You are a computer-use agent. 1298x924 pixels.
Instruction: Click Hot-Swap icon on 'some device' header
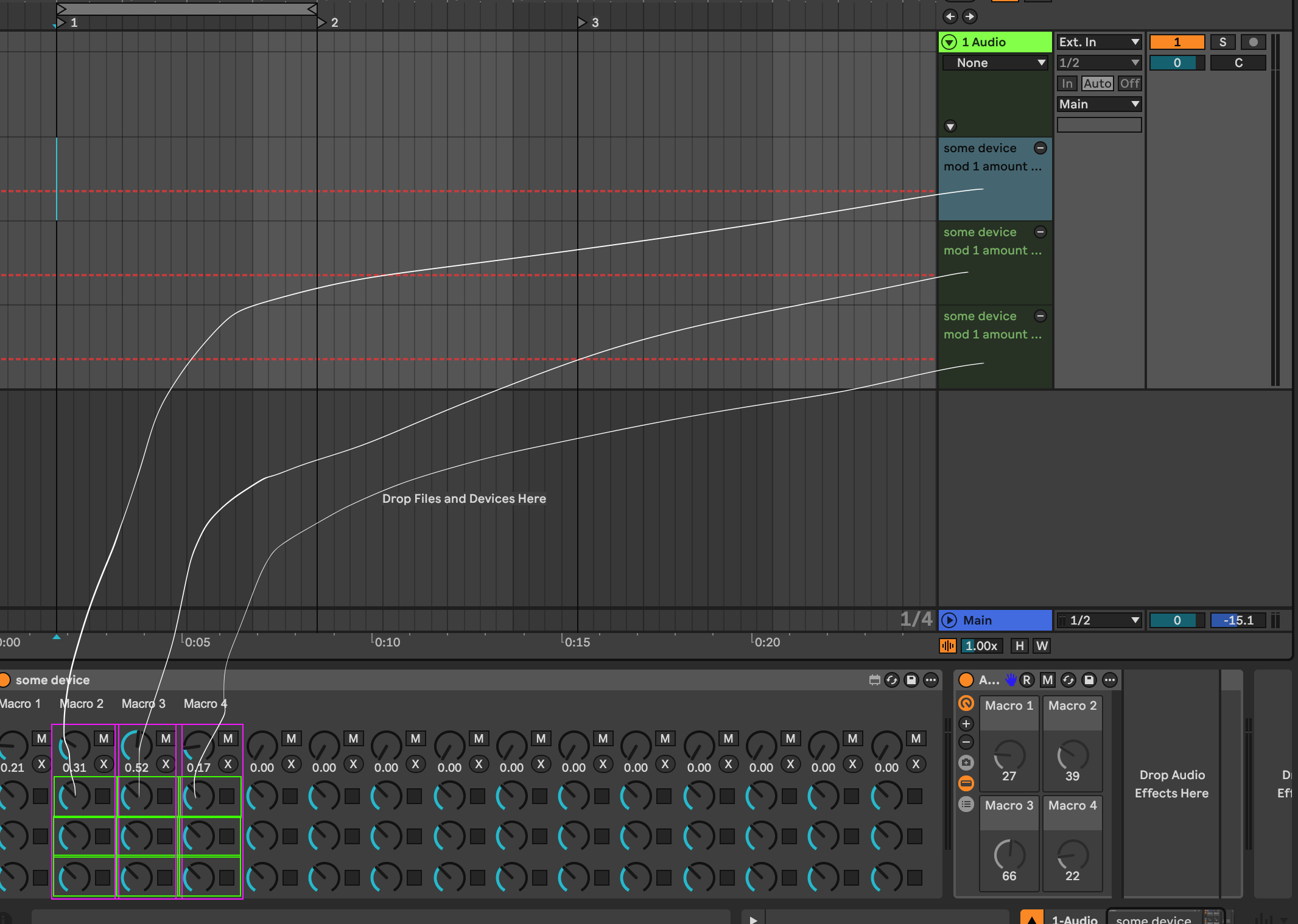point(892,680)
